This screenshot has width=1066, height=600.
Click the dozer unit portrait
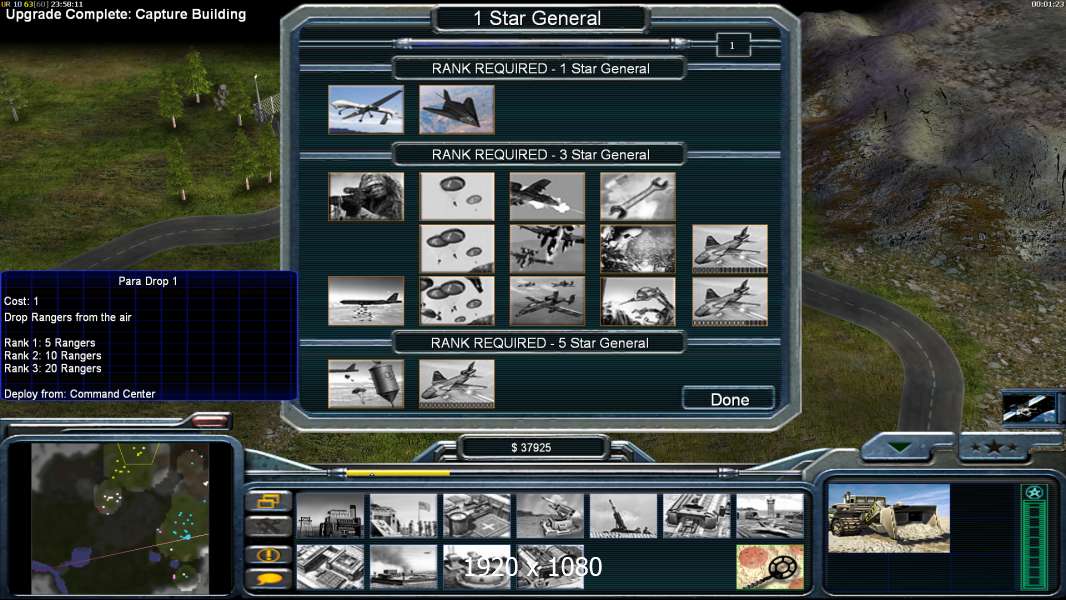889,518
